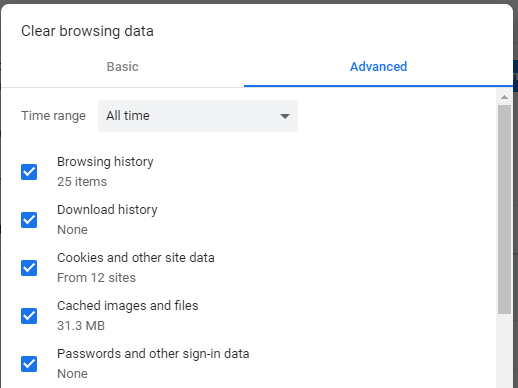Uncheck the Browsing history checkbox
This screenshot has width=518, height=388.
click(29, 172)
